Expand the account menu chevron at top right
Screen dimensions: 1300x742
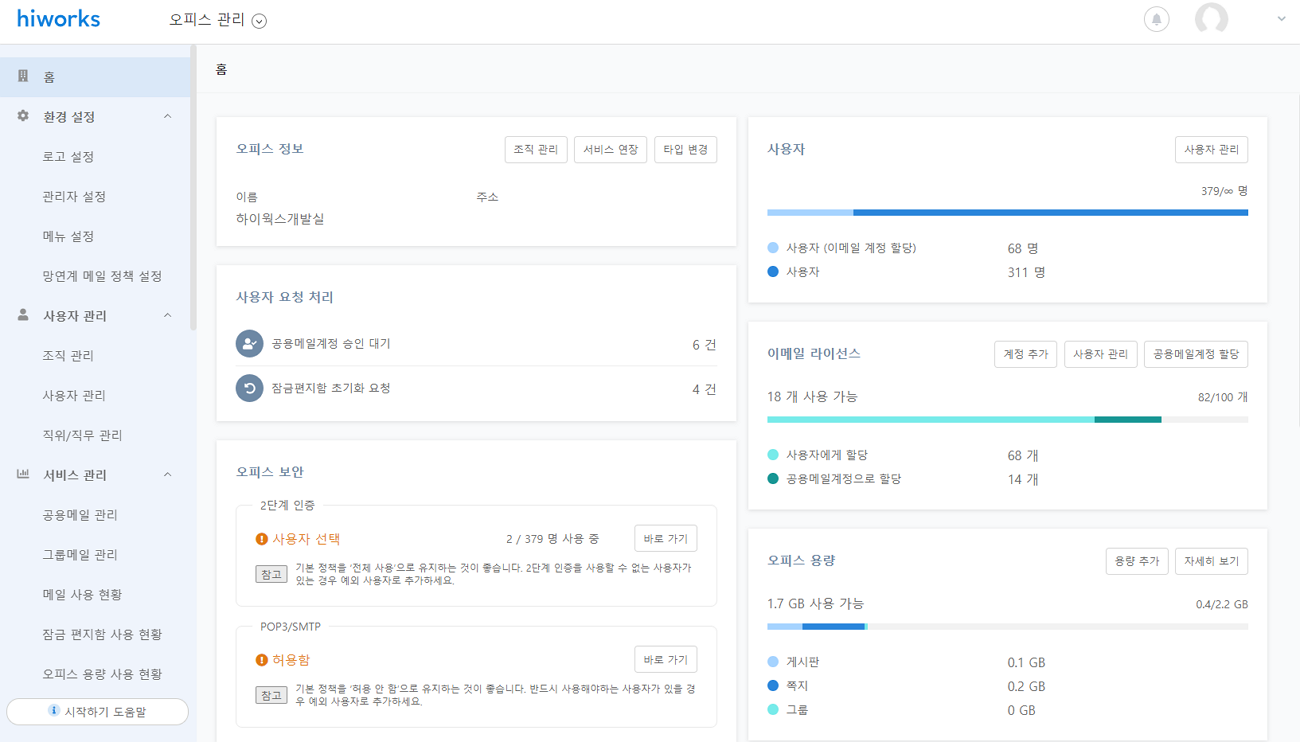pyautogui.click(x=1281, y=19)
